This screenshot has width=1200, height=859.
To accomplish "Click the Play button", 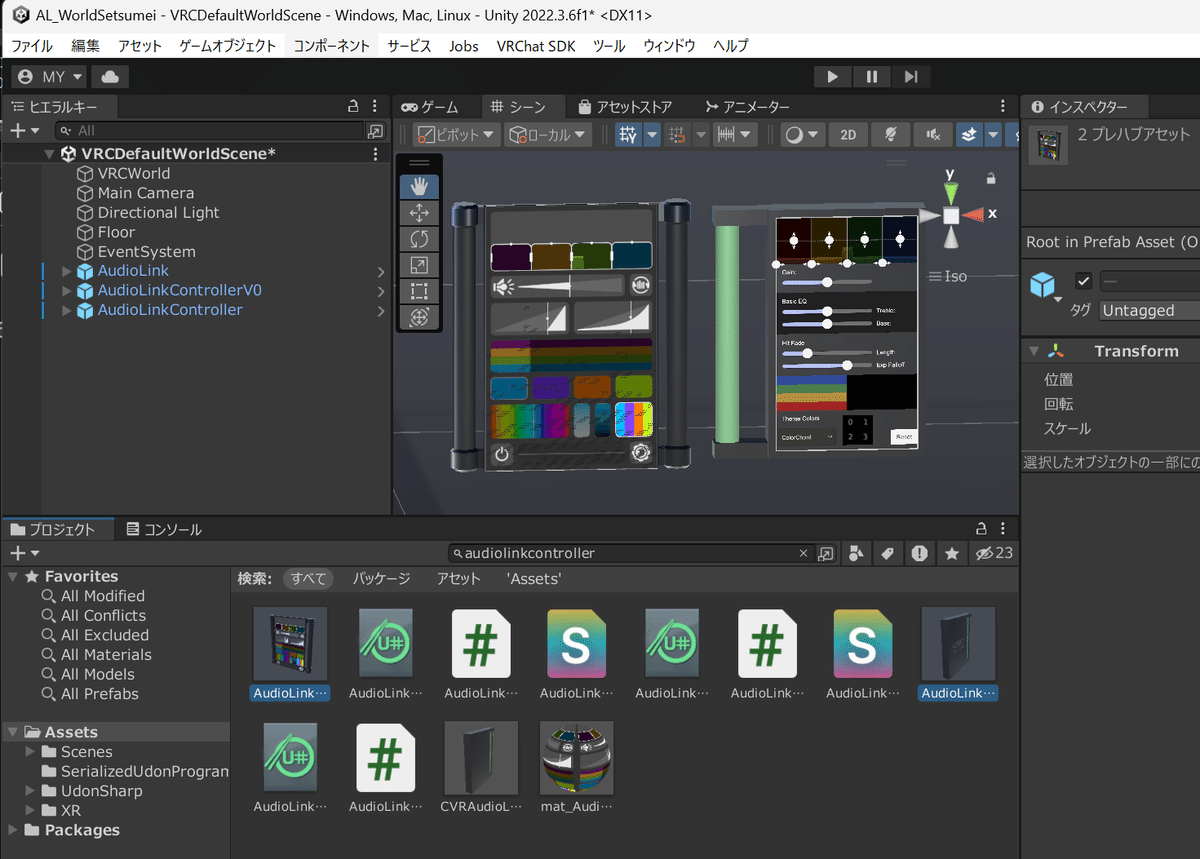I will coord(832,76).
